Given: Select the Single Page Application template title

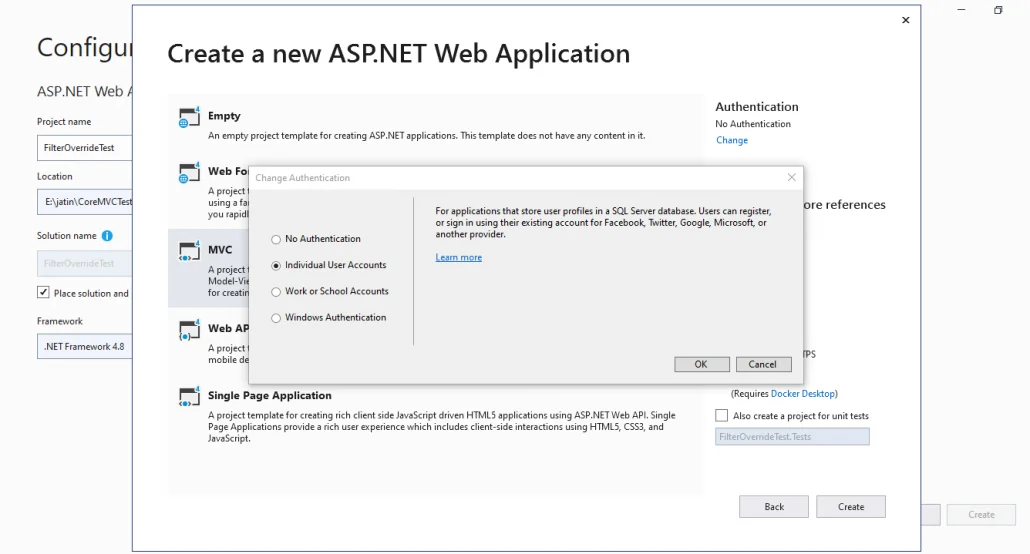Looking at the screenshot, I should (x=269, y=396).
